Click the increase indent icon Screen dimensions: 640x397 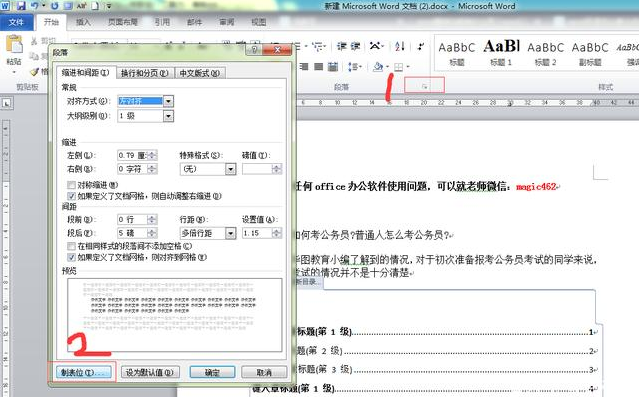click(355, 46)
